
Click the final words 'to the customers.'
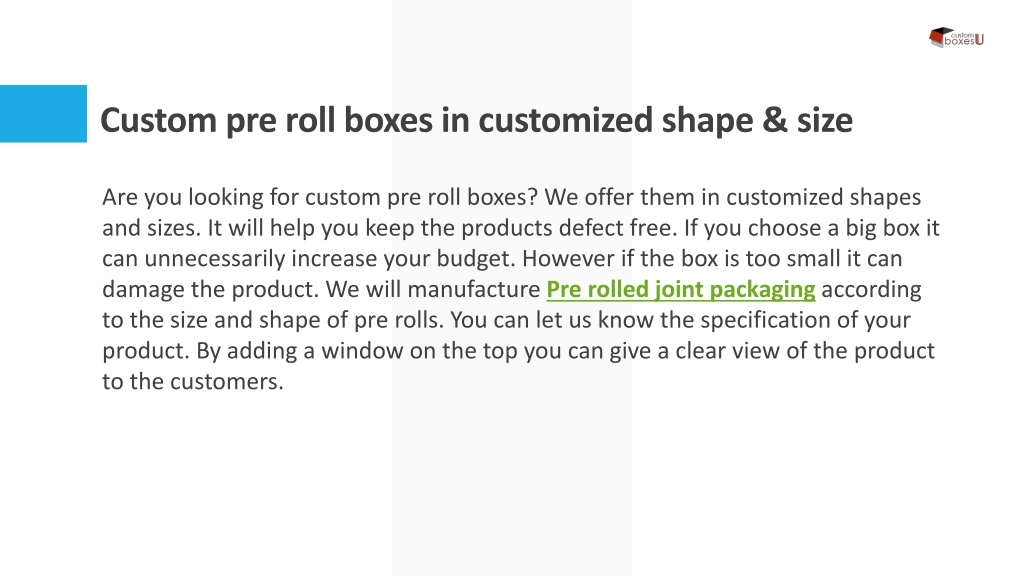193,381
